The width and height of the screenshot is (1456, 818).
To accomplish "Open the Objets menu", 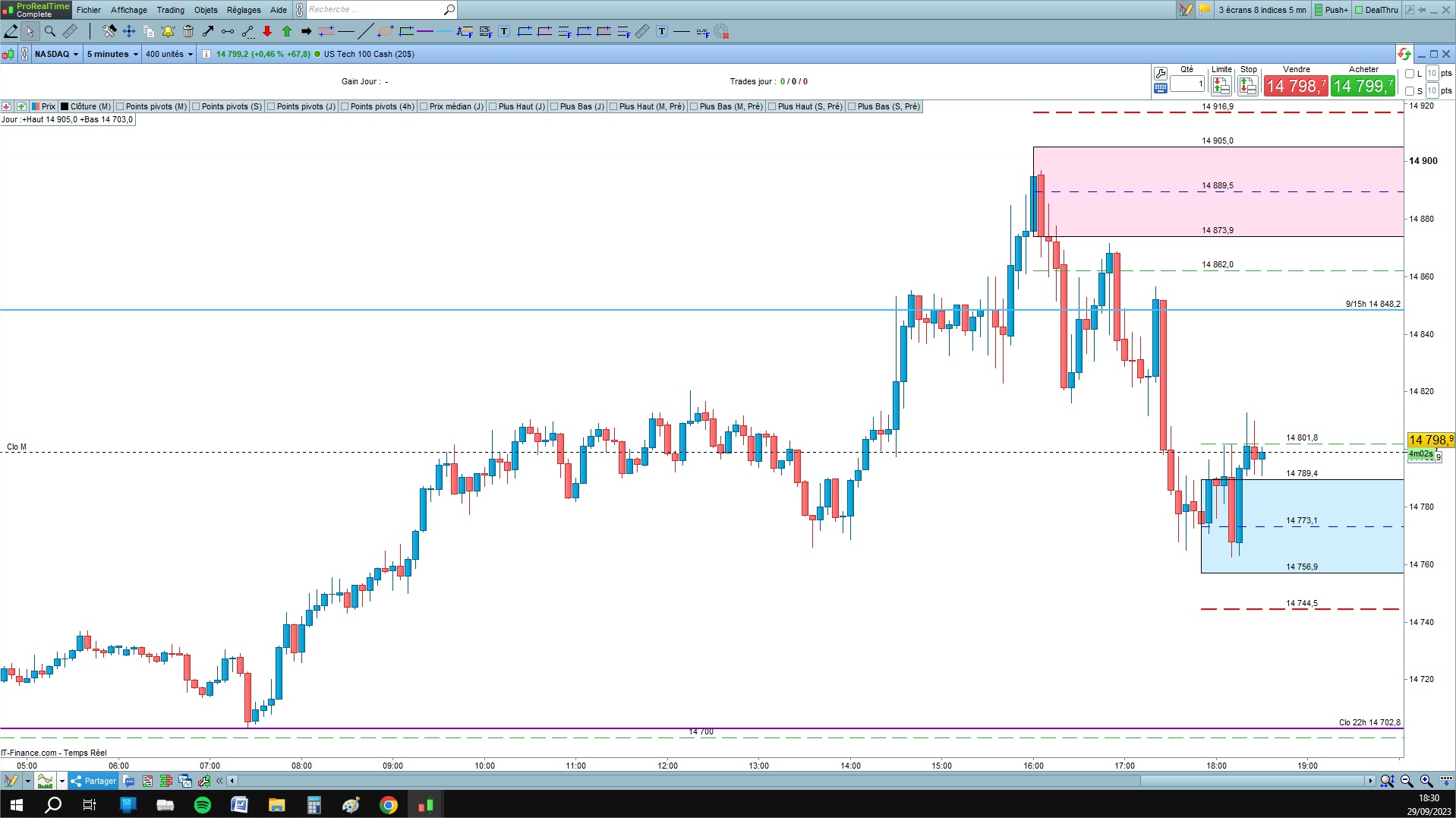I will click(206, 10).
